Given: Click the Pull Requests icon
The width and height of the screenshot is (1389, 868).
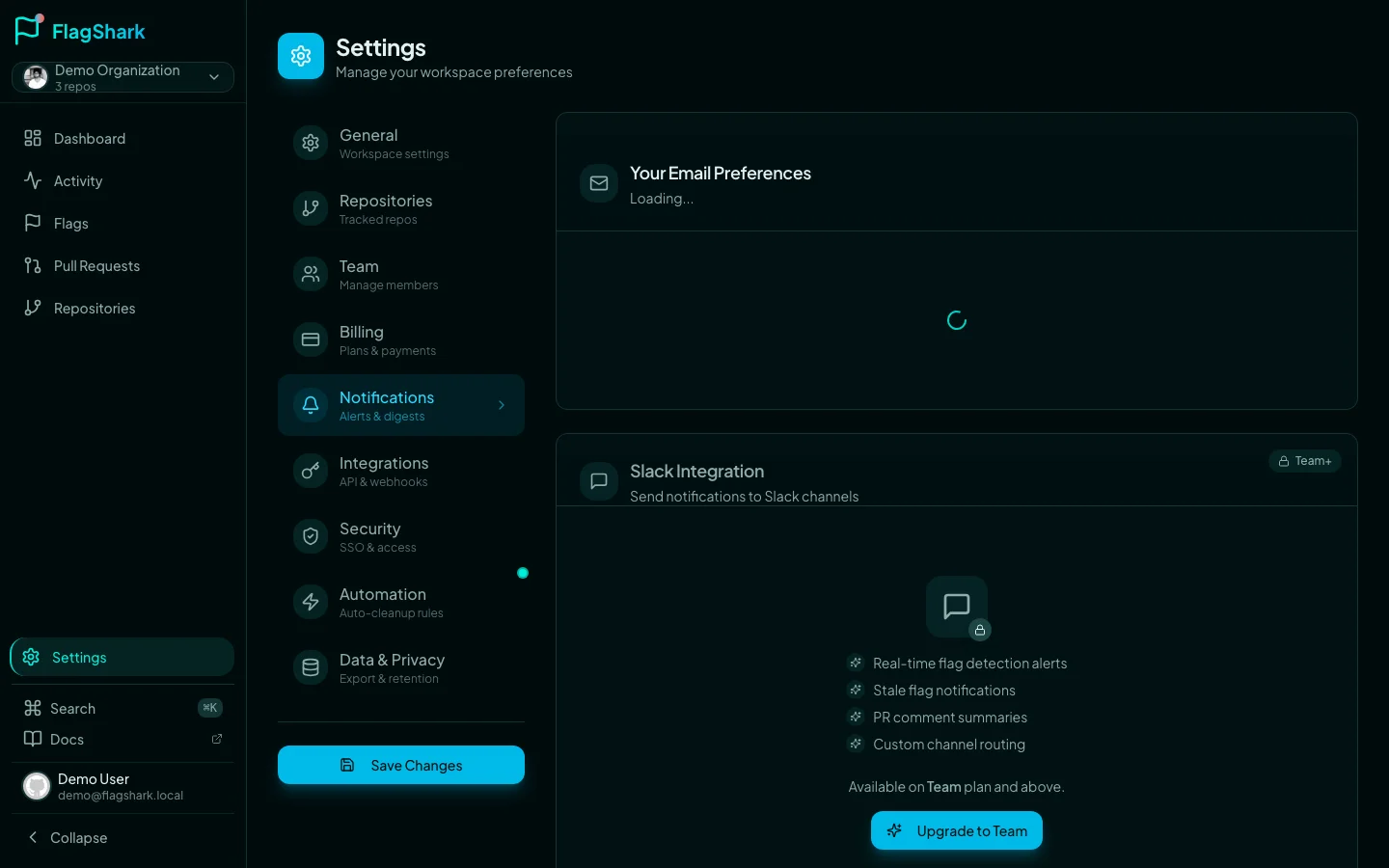Looking at the screenshot, I should (32, 265).
